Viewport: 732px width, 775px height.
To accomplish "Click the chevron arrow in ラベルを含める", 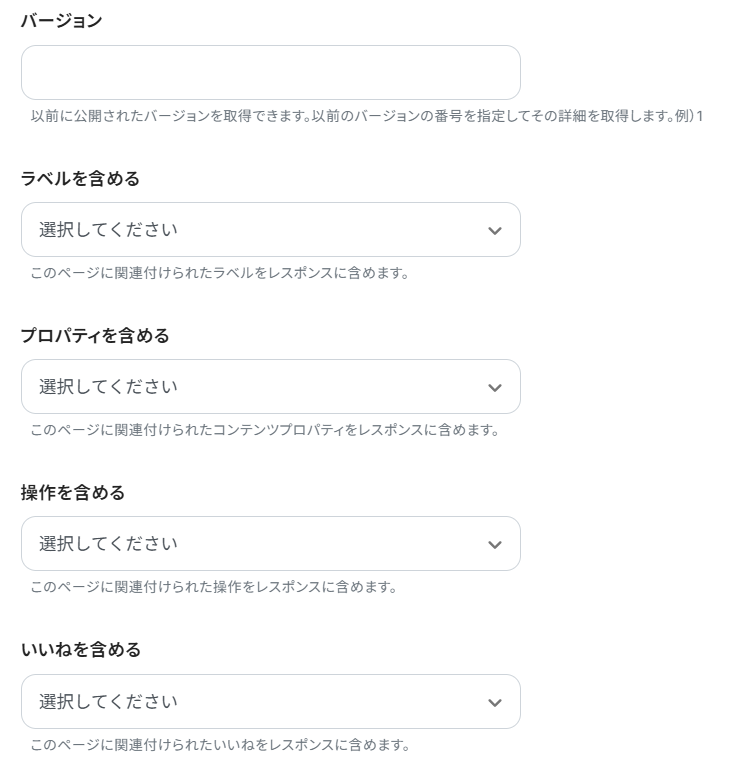I will coord(494,231).
